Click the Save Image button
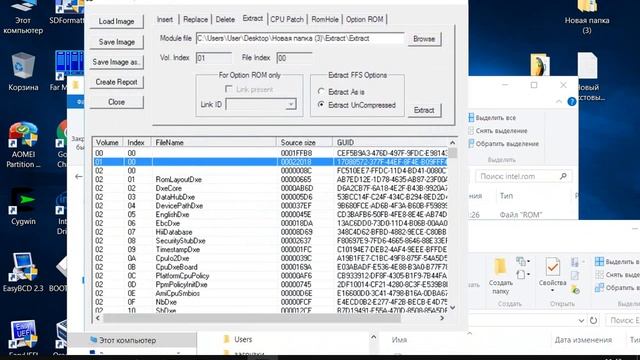 116,42
